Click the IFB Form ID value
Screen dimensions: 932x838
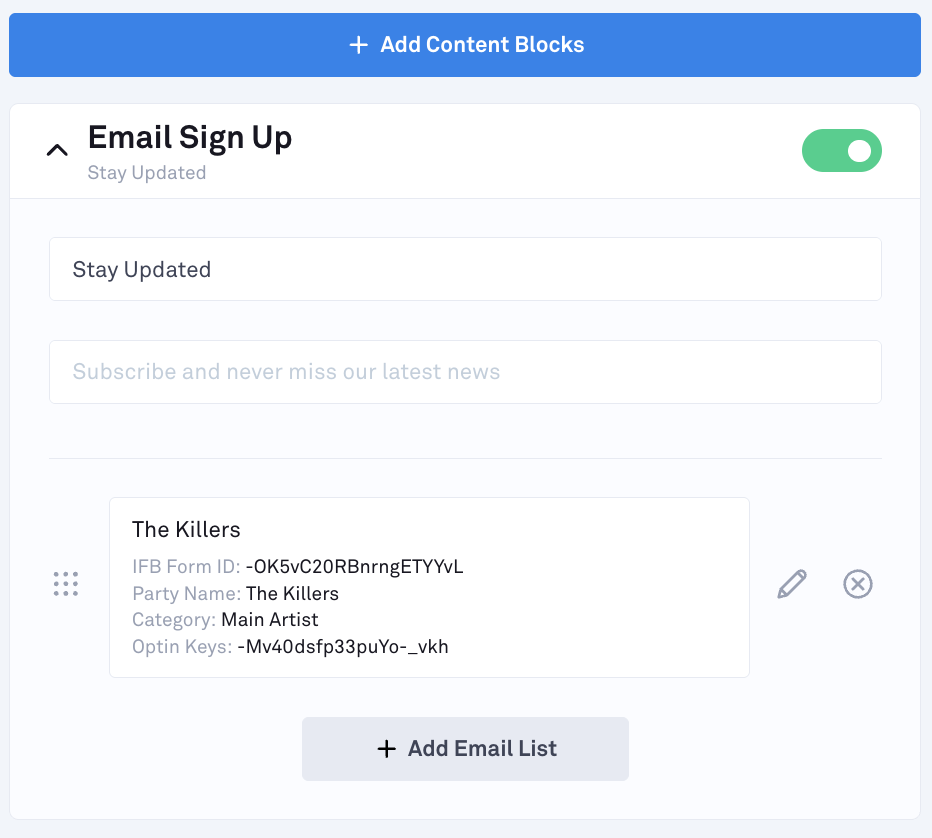coord(354,567)
